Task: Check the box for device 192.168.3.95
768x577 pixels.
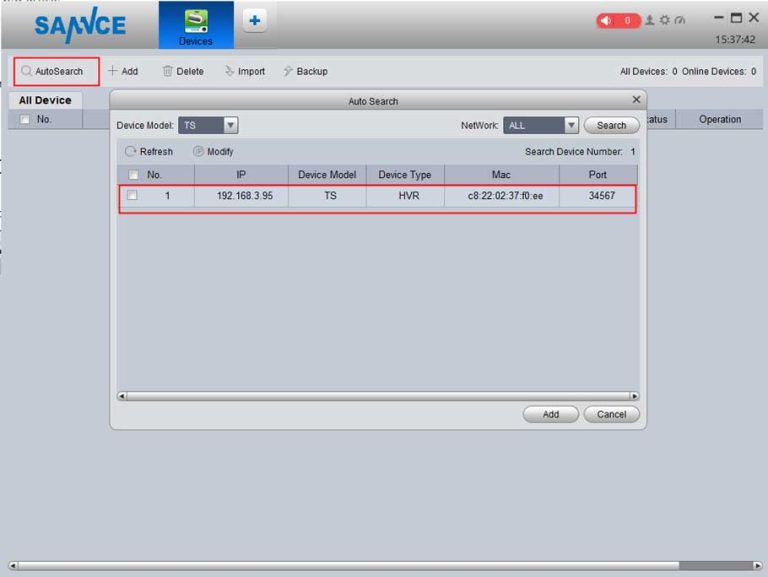Action: pyautogui.click(x=132, y=196)
